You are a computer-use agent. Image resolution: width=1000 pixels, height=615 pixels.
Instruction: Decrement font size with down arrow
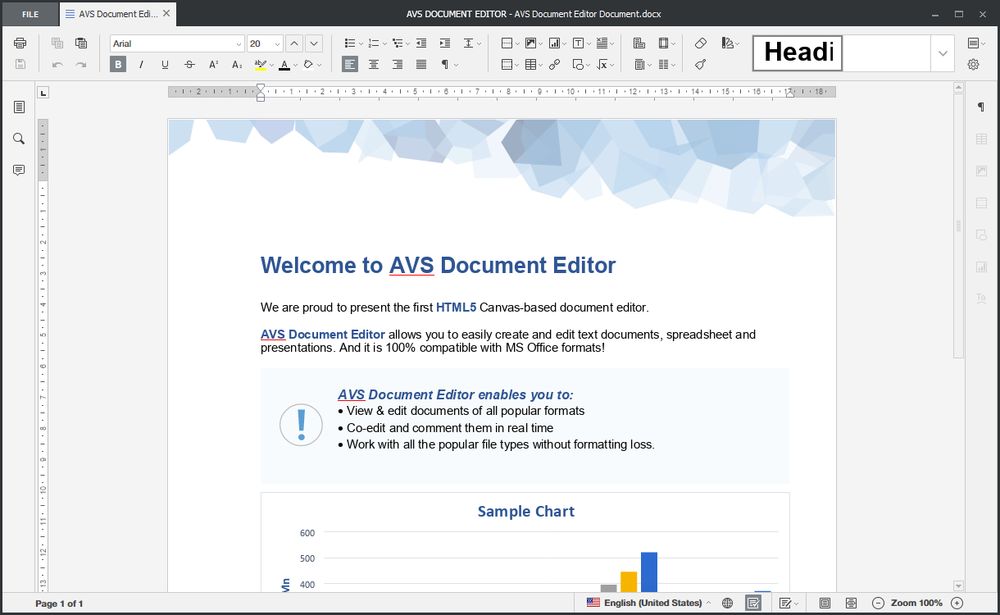coord(314,43)
